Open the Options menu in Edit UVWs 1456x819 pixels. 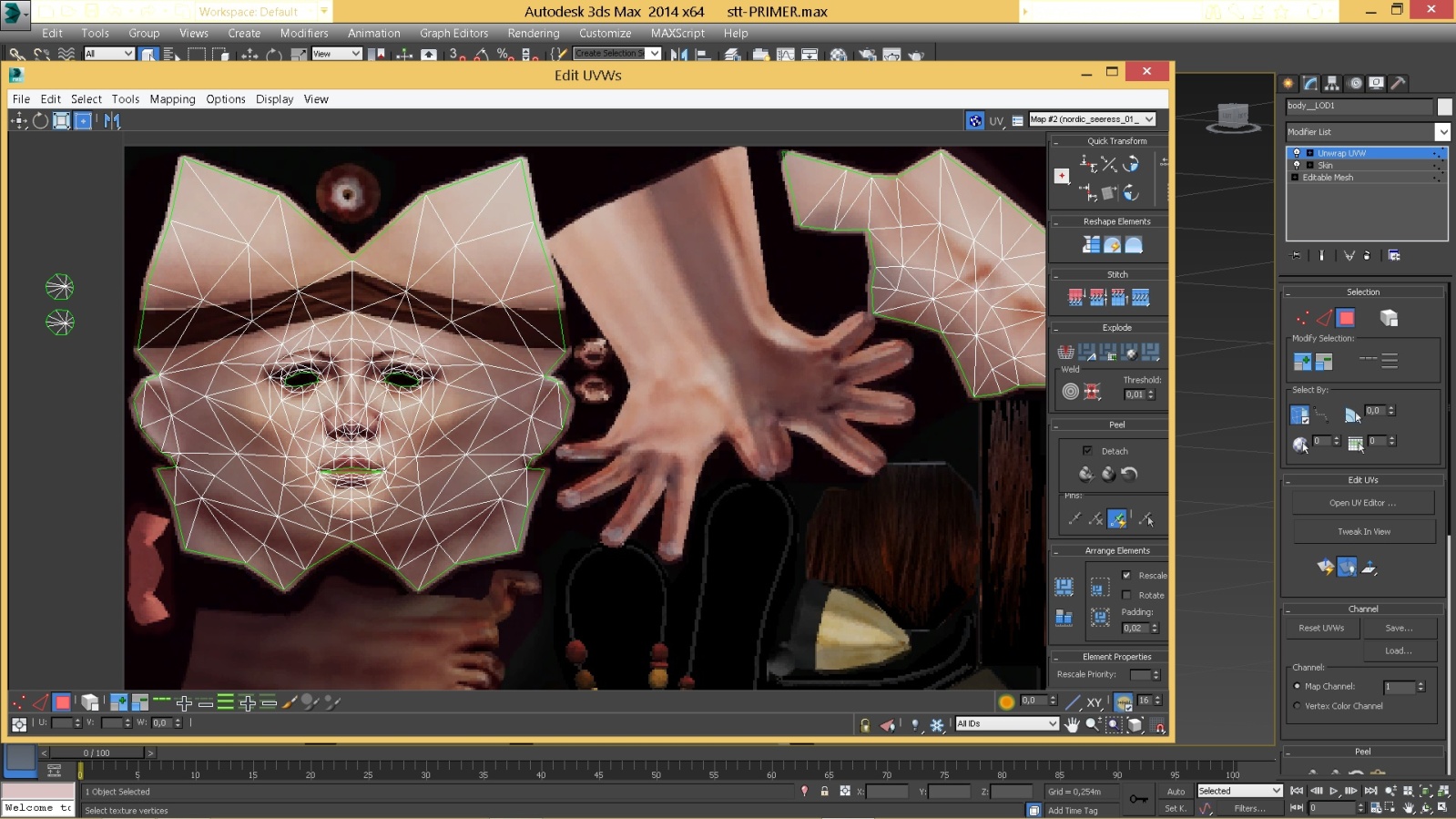click(x=226, y=99)
